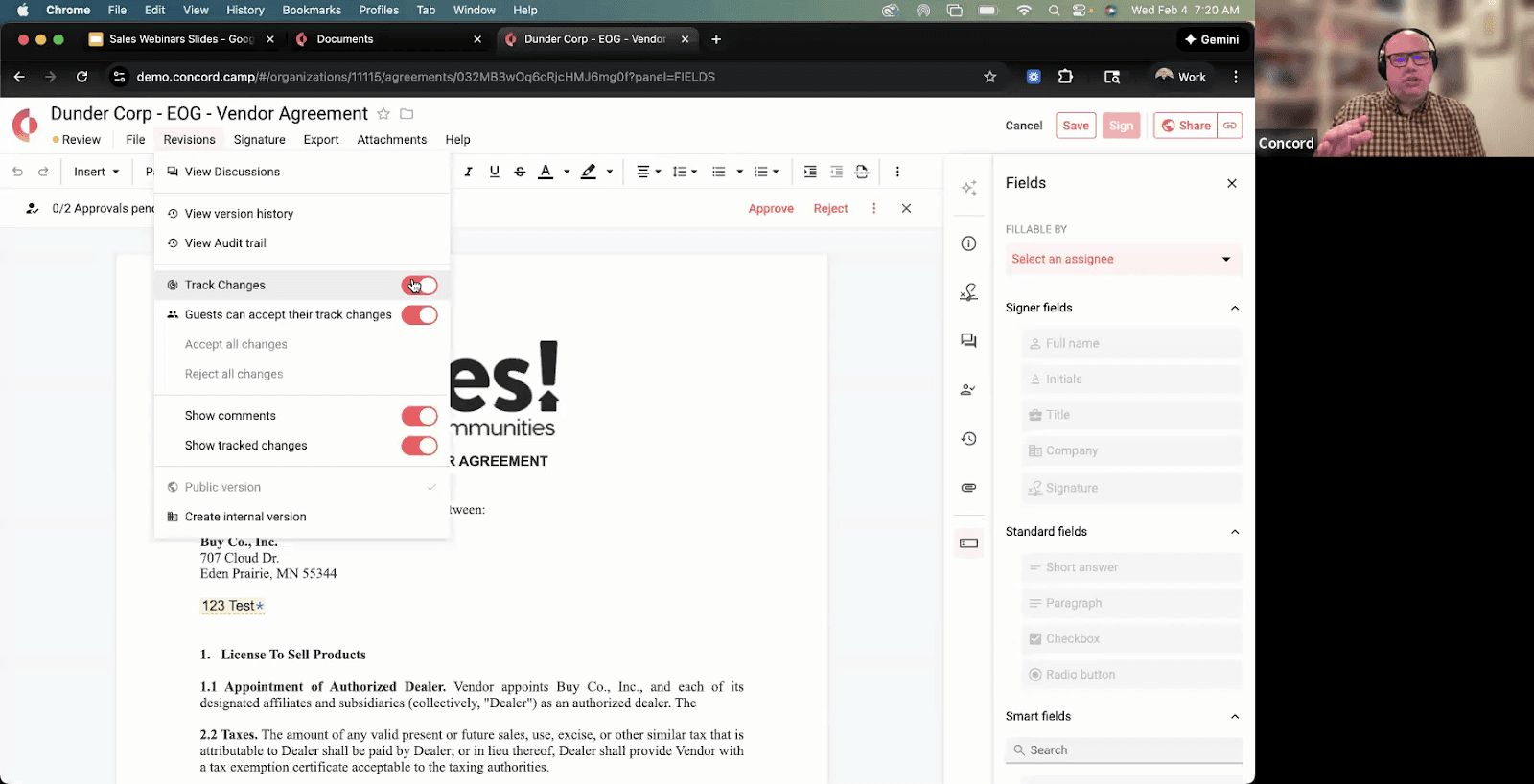Open highlight color dropdown arrow

(610, 172)
